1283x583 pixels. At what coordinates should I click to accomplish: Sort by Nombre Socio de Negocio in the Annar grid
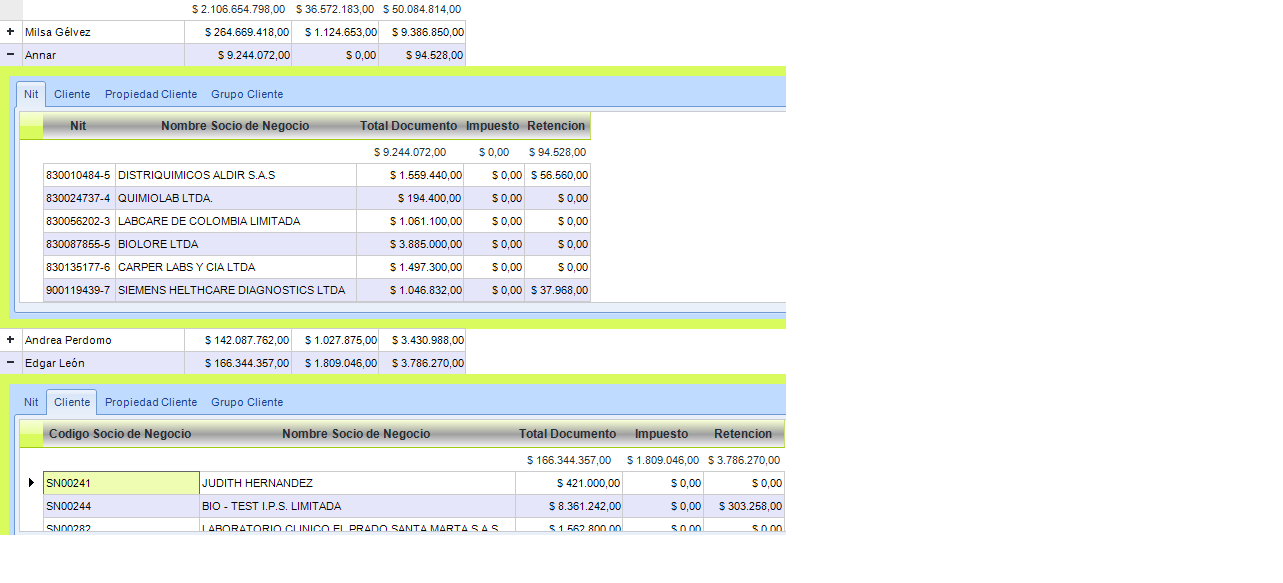point(235,126)
